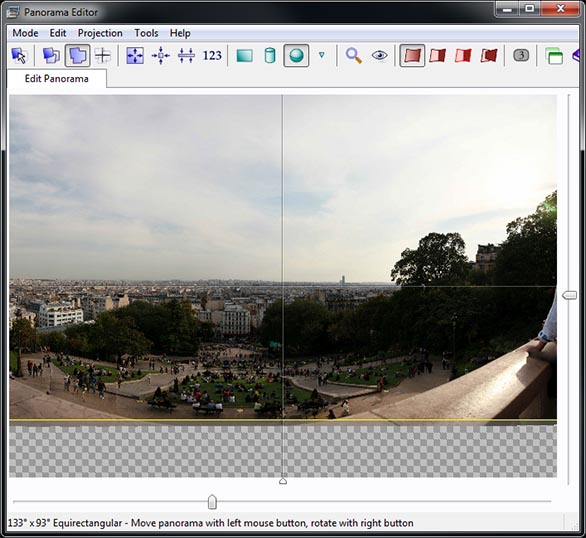The height and width of the screenshot is (538, 586).
Task: Click the vertical field-of-view slider handle
Action: (570, 295)
